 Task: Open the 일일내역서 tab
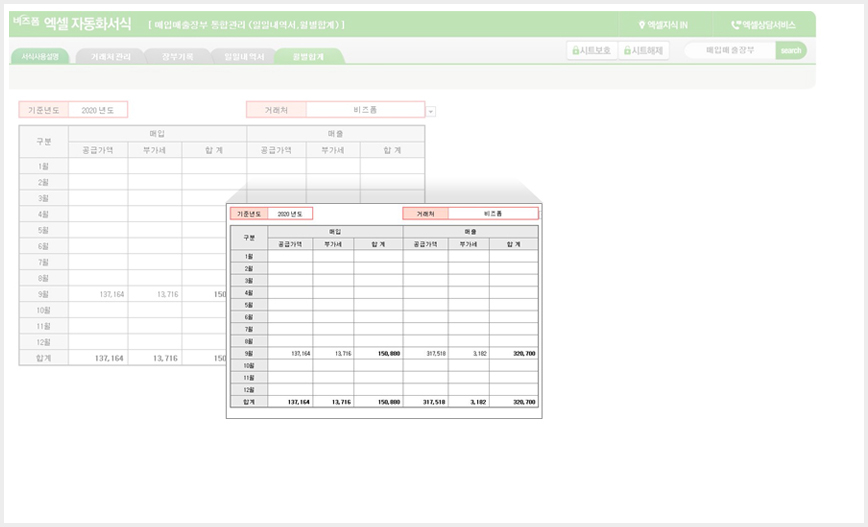244,56
